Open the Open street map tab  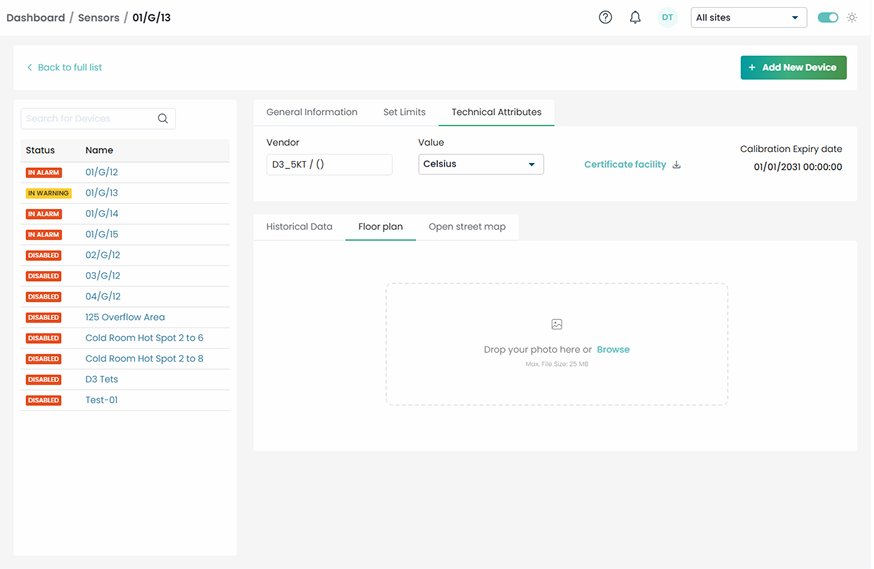(x=467, y=227)
